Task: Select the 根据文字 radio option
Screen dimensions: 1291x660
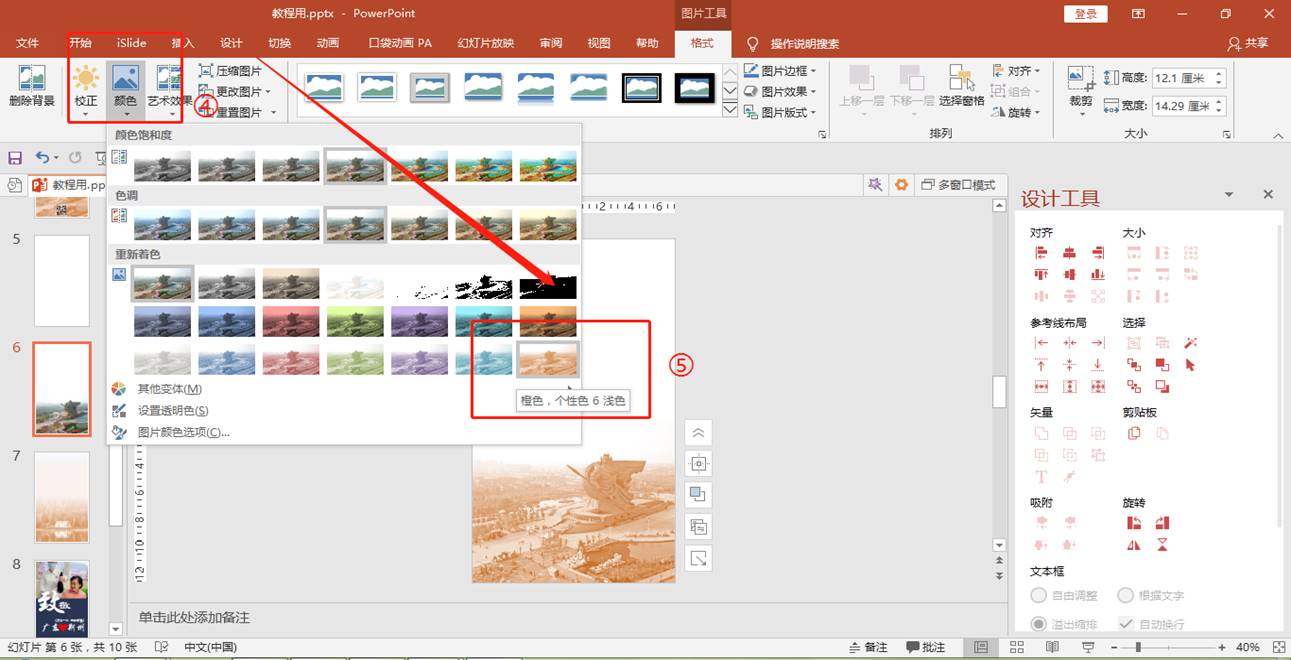Action: pyautogui.click(x=1126, y=595)
